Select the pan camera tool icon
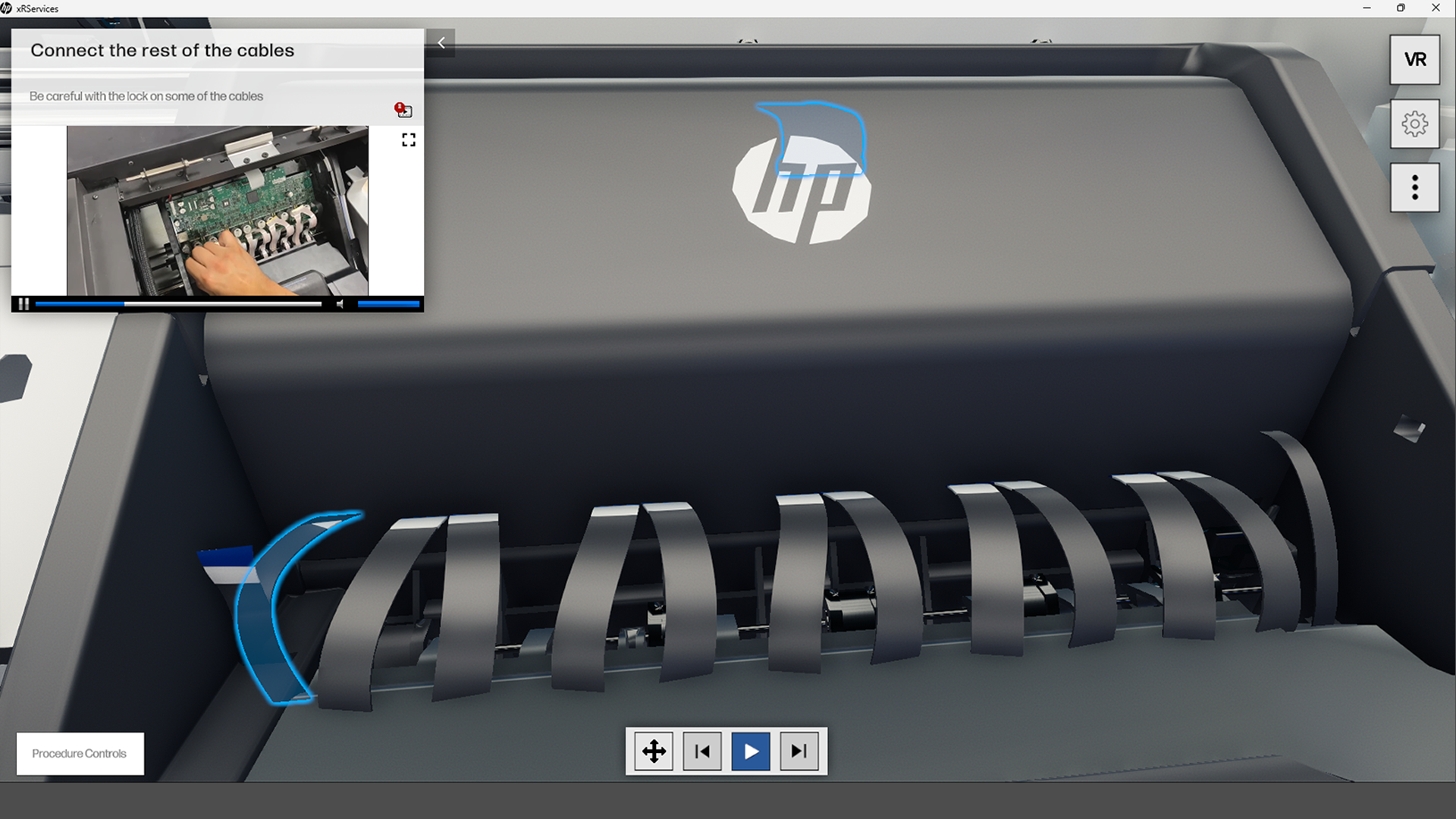 [x=653, y=752]
